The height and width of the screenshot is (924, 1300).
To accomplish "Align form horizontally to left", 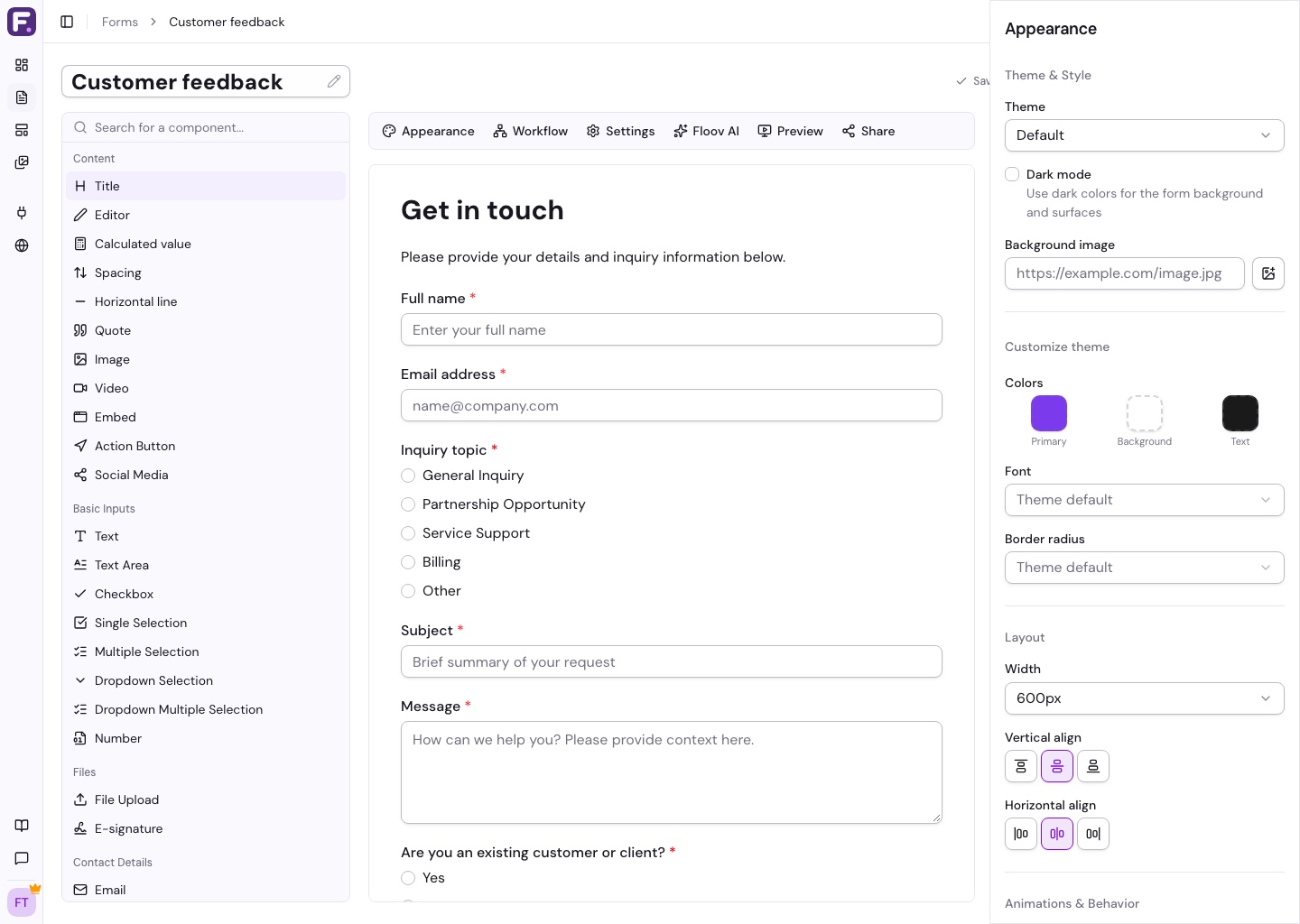I will [x=1021, y=834].
